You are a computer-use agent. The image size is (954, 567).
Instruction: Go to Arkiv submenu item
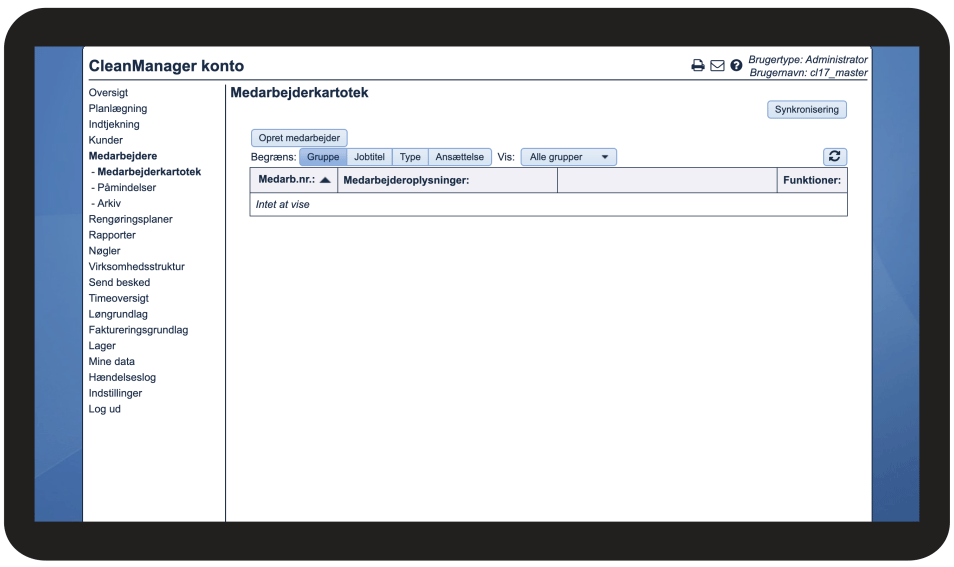[108, 204]
